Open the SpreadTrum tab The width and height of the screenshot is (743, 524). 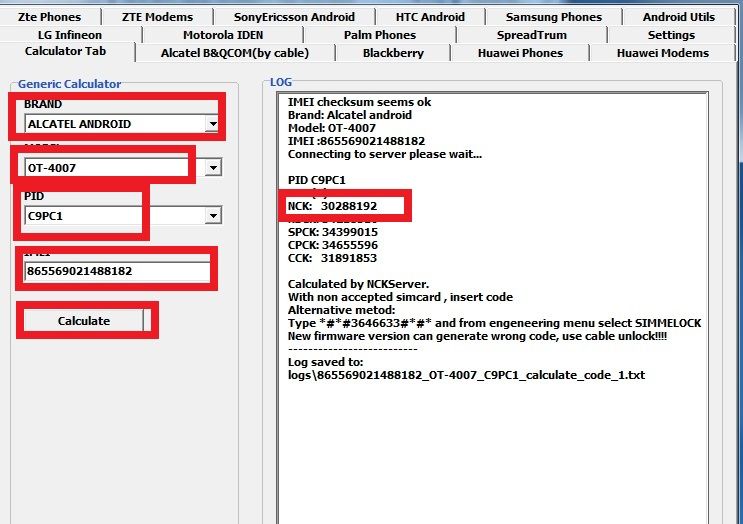pyautogui.click(x=531, y=35)
